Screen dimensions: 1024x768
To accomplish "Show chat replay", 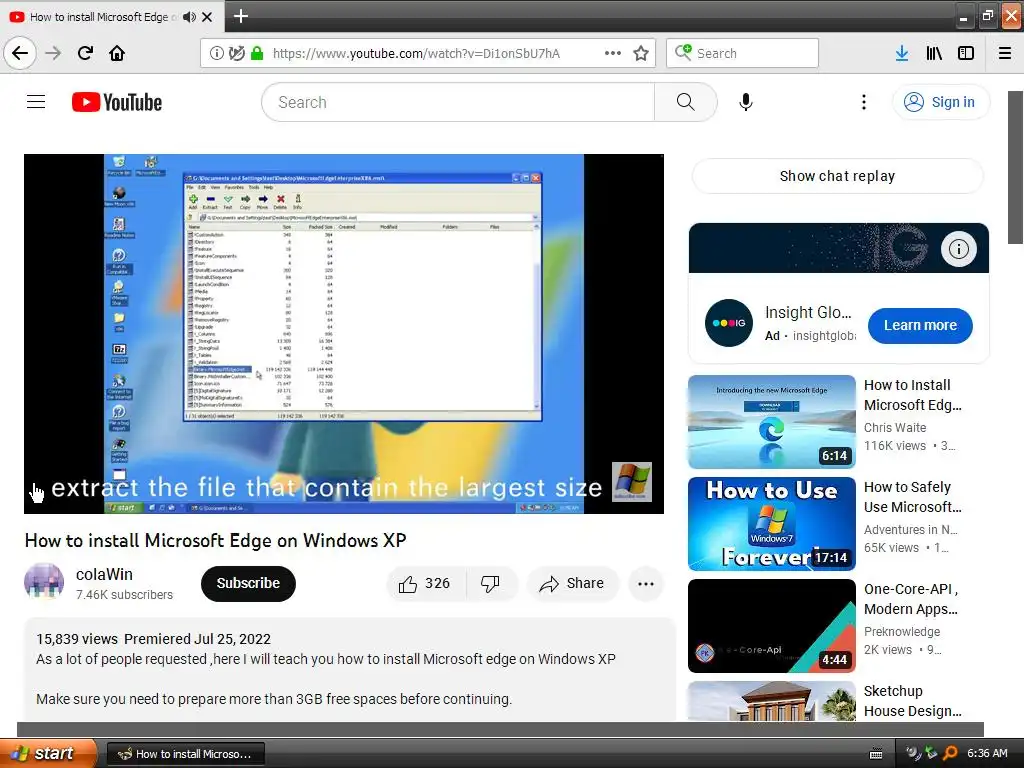I will tap(837, 176).
